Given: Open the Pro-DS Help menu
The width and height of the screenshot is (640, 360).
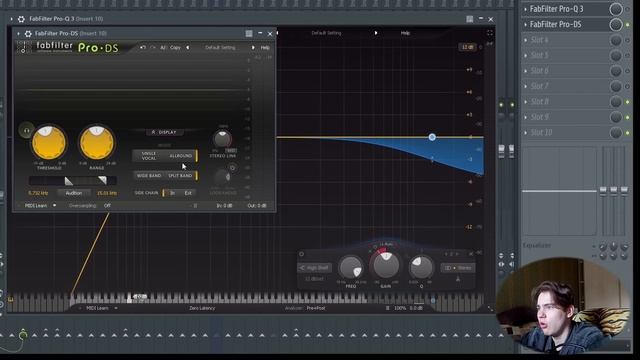Looking at the screenshot, I should pos(265,48).
